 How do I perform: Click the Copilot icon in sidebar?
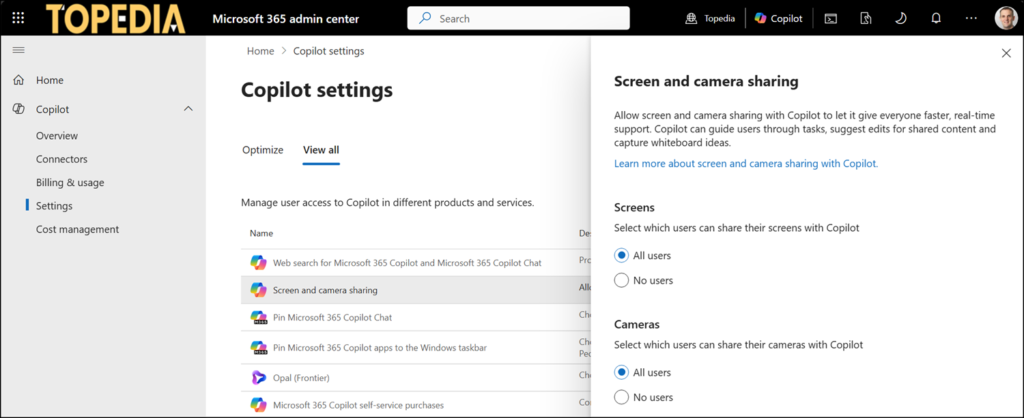(x=19, y=109)
